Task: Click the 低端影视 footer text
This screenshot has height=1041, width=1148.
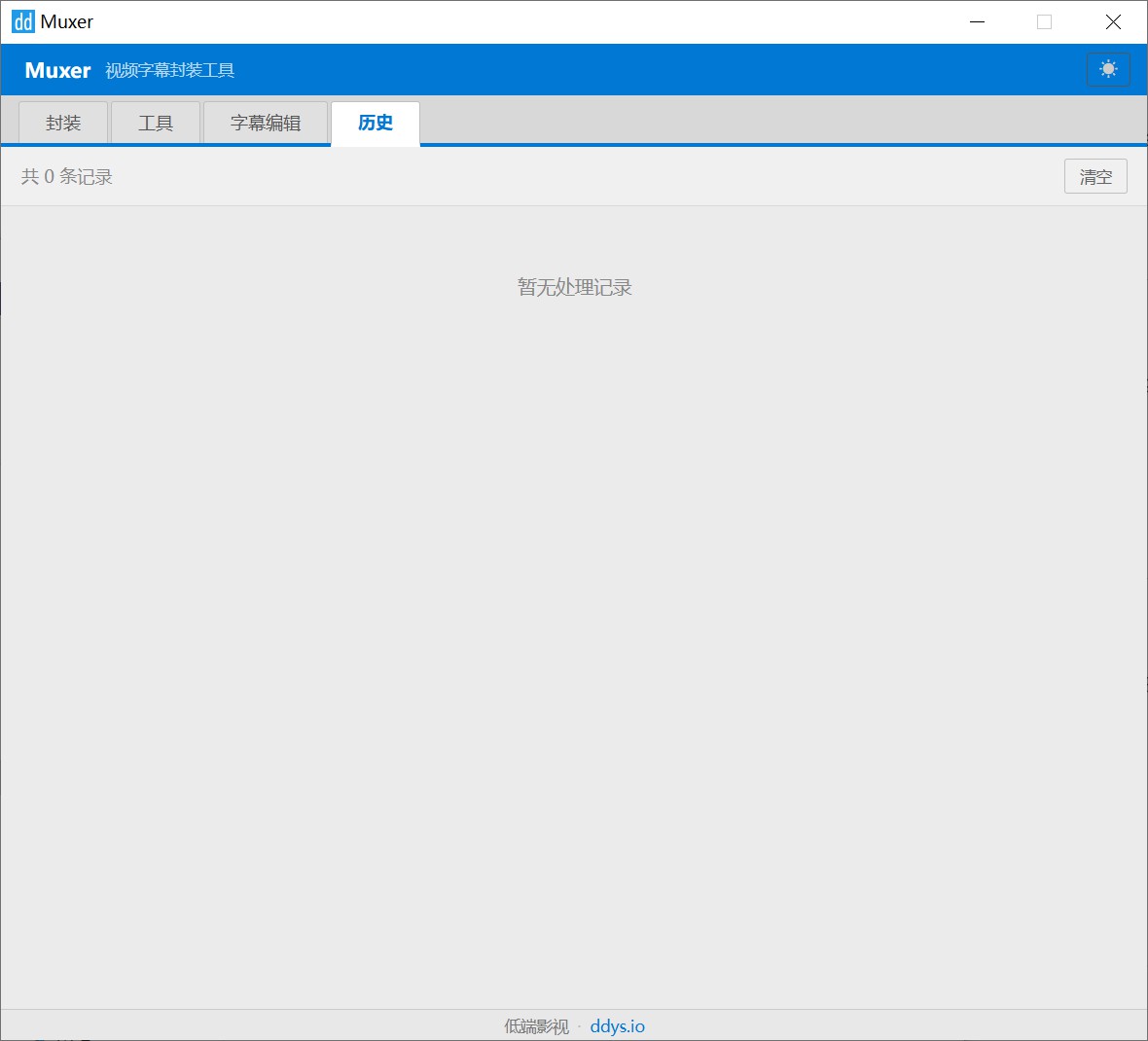Action: pos(536,1026)
